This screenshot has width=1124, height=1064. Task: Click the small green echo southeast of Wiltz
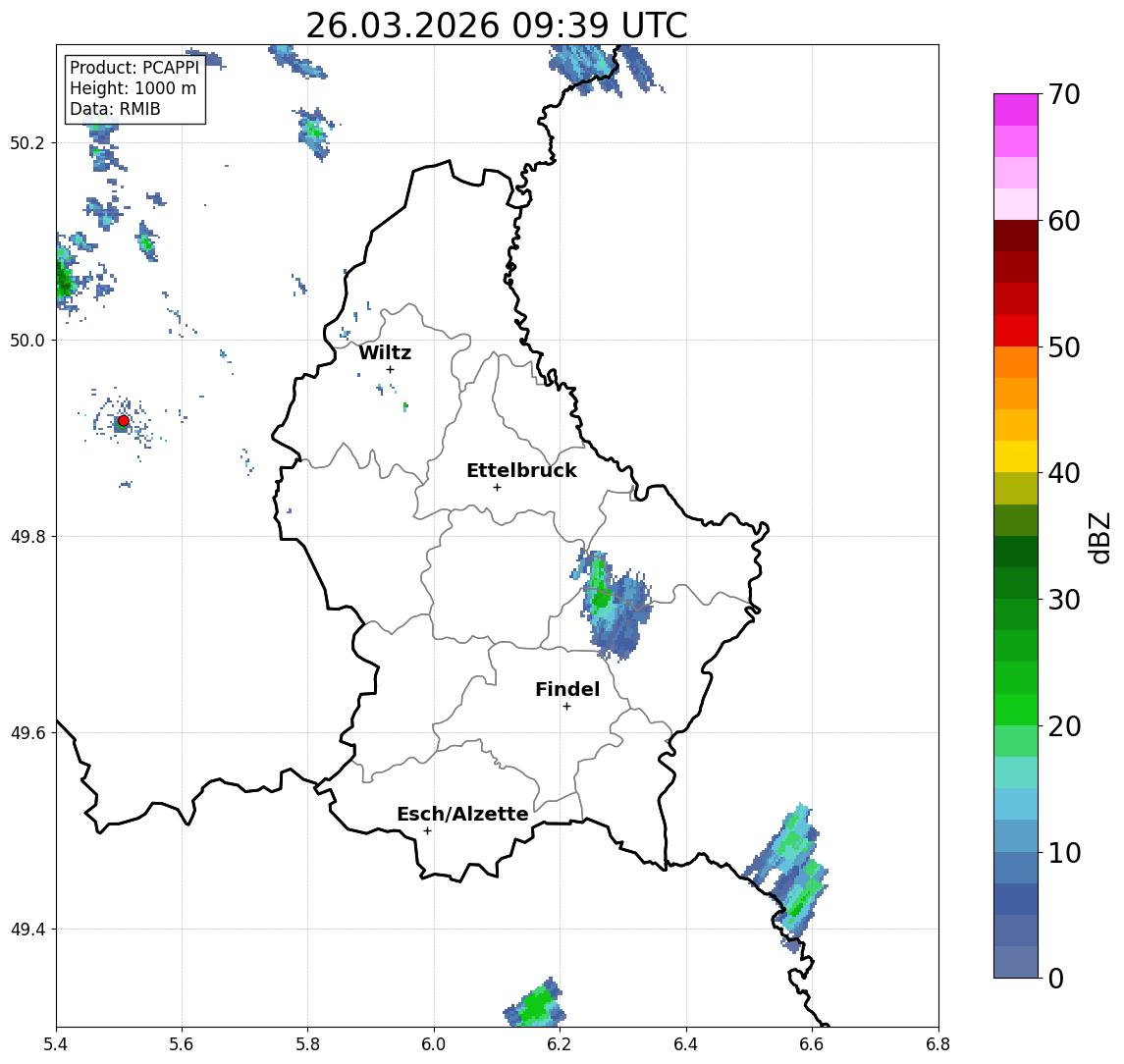[x=405, y=406]
